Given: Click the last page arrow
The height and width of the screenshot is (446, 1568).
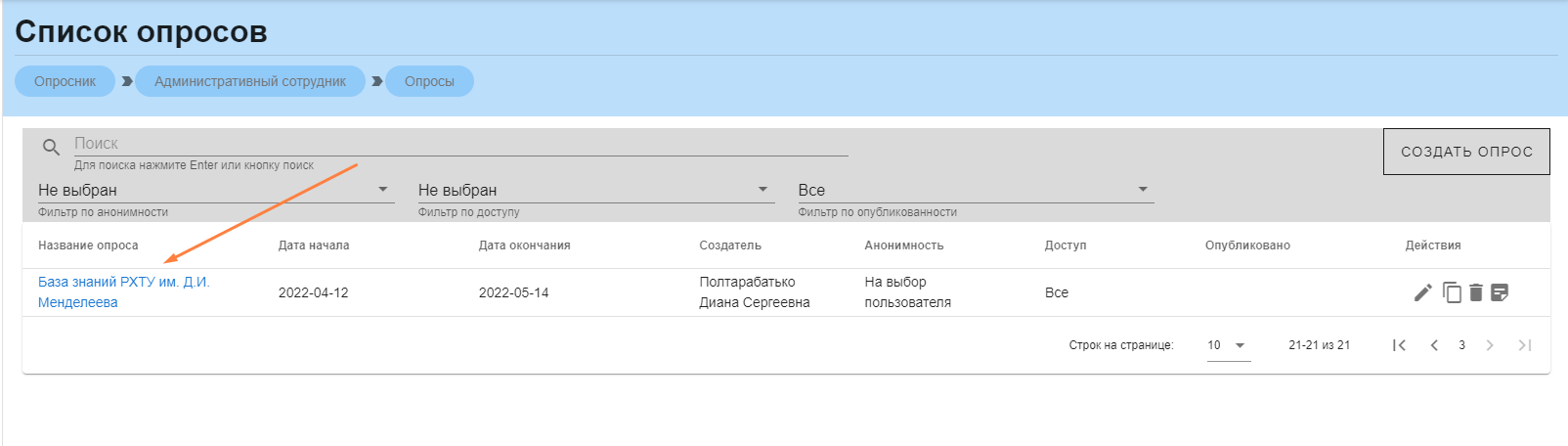Looking at the screenshot, I should 1524,345.
